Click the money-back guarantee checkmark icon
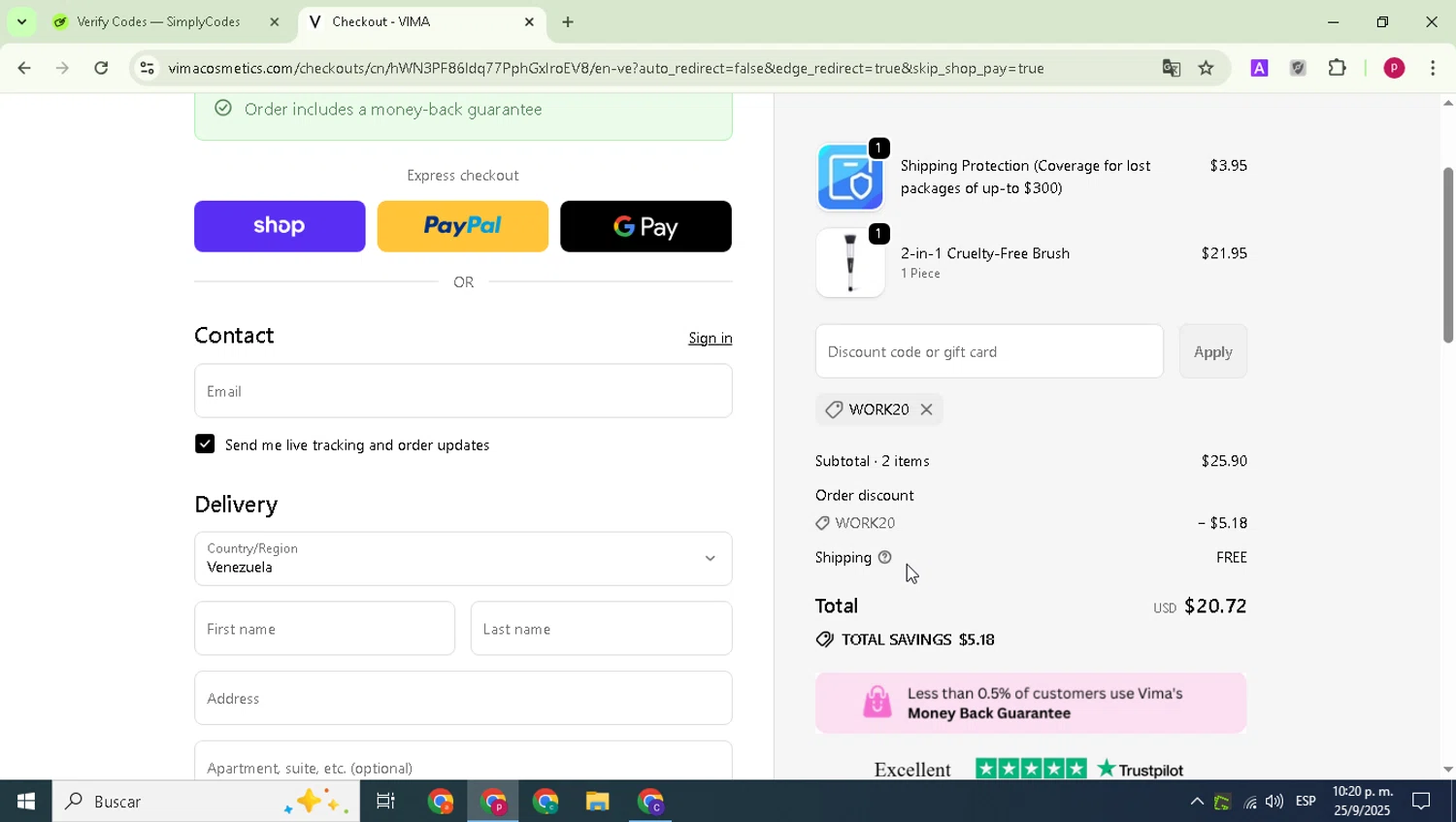Viewport: 1456px width, 822px height. click(222, 108)
